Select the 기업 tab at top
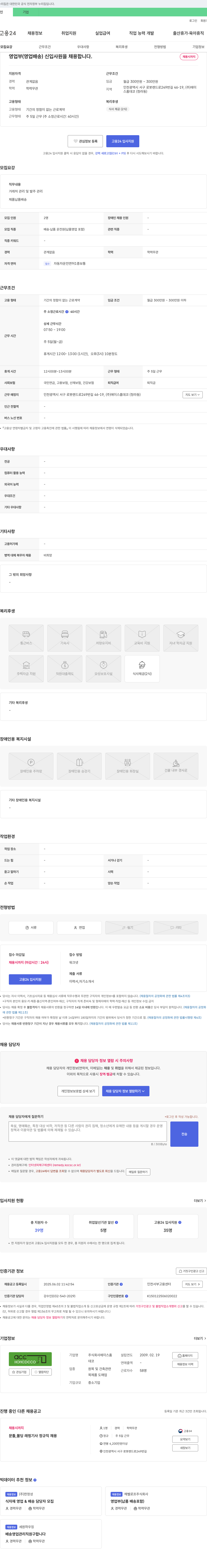Screen dimensions: 207x1568 26,12
